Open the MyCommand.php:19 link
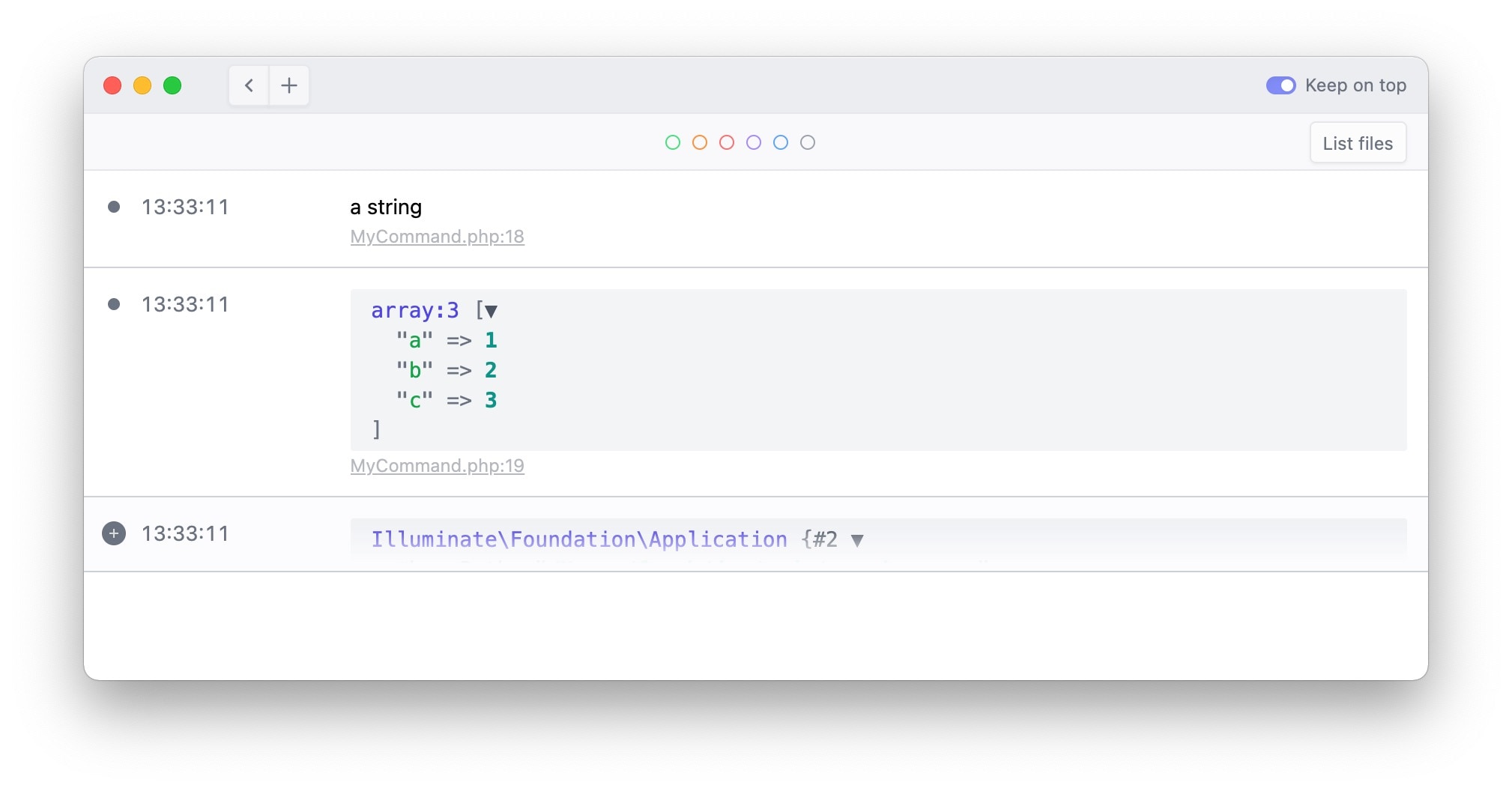 coord(438,466)
